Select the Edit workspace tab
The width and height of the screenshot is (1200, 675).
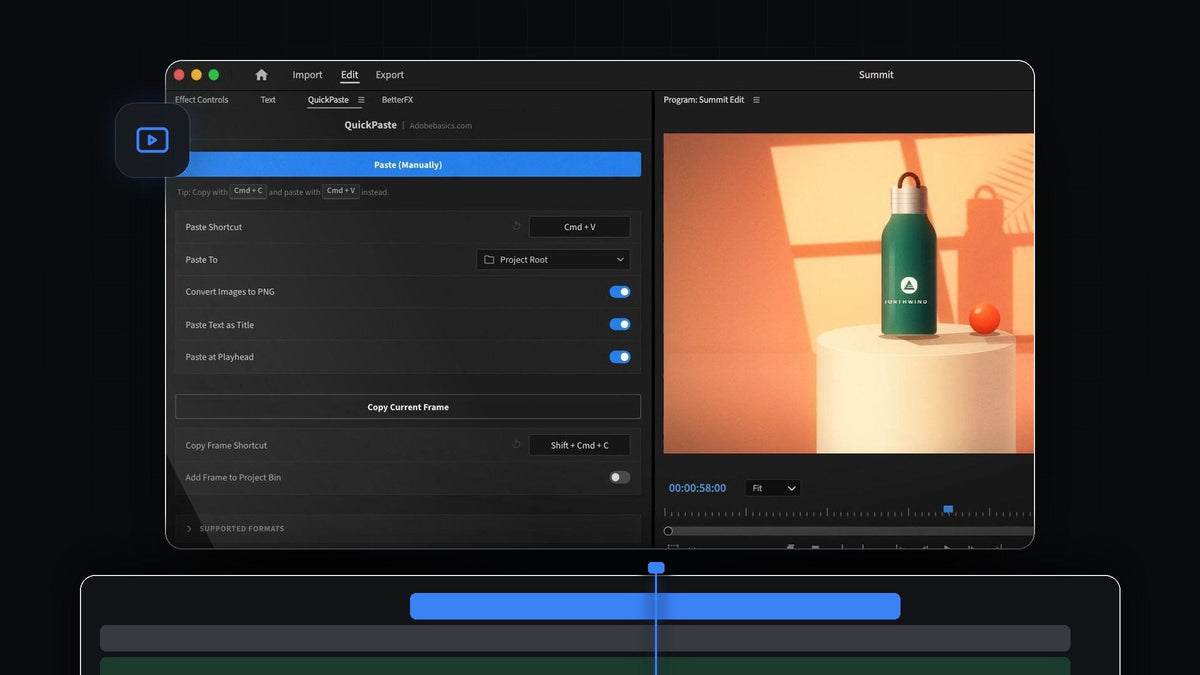349,75
